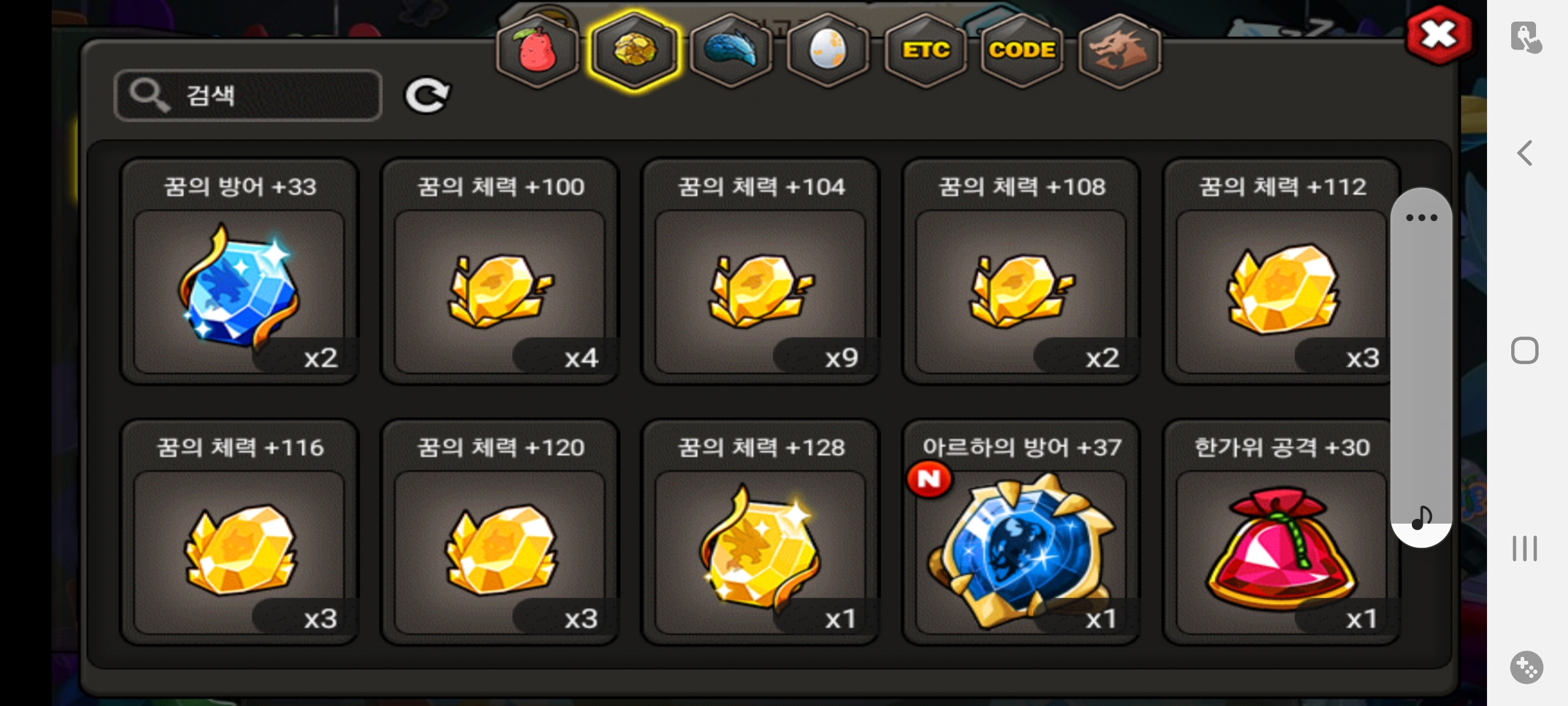Open the dragon egg category tab
The height and width of the screenshot is (706, 1568).
pyautogui.click(x=828, y=51)
